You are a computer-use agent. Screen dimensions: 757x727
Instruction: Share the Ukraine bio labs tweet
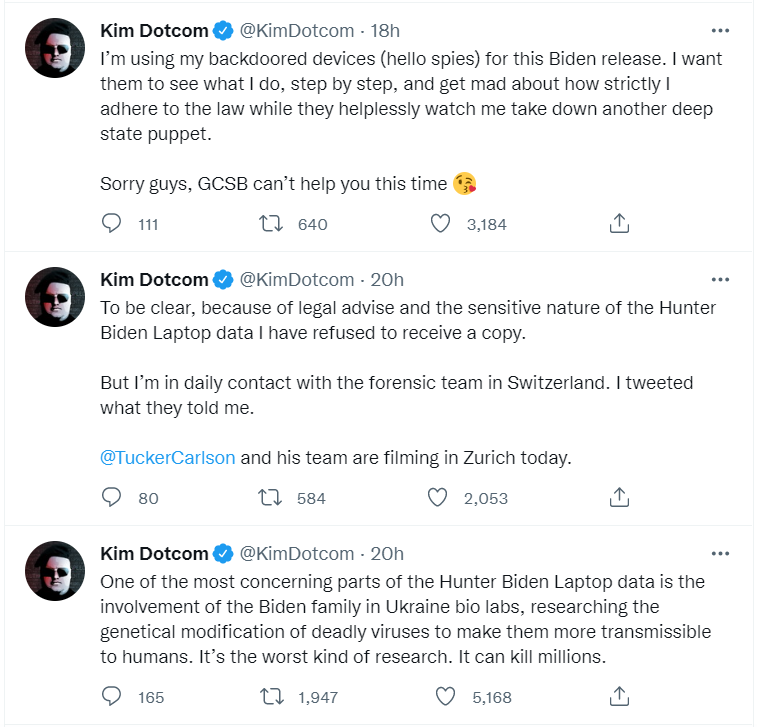[x=619, y=696]
